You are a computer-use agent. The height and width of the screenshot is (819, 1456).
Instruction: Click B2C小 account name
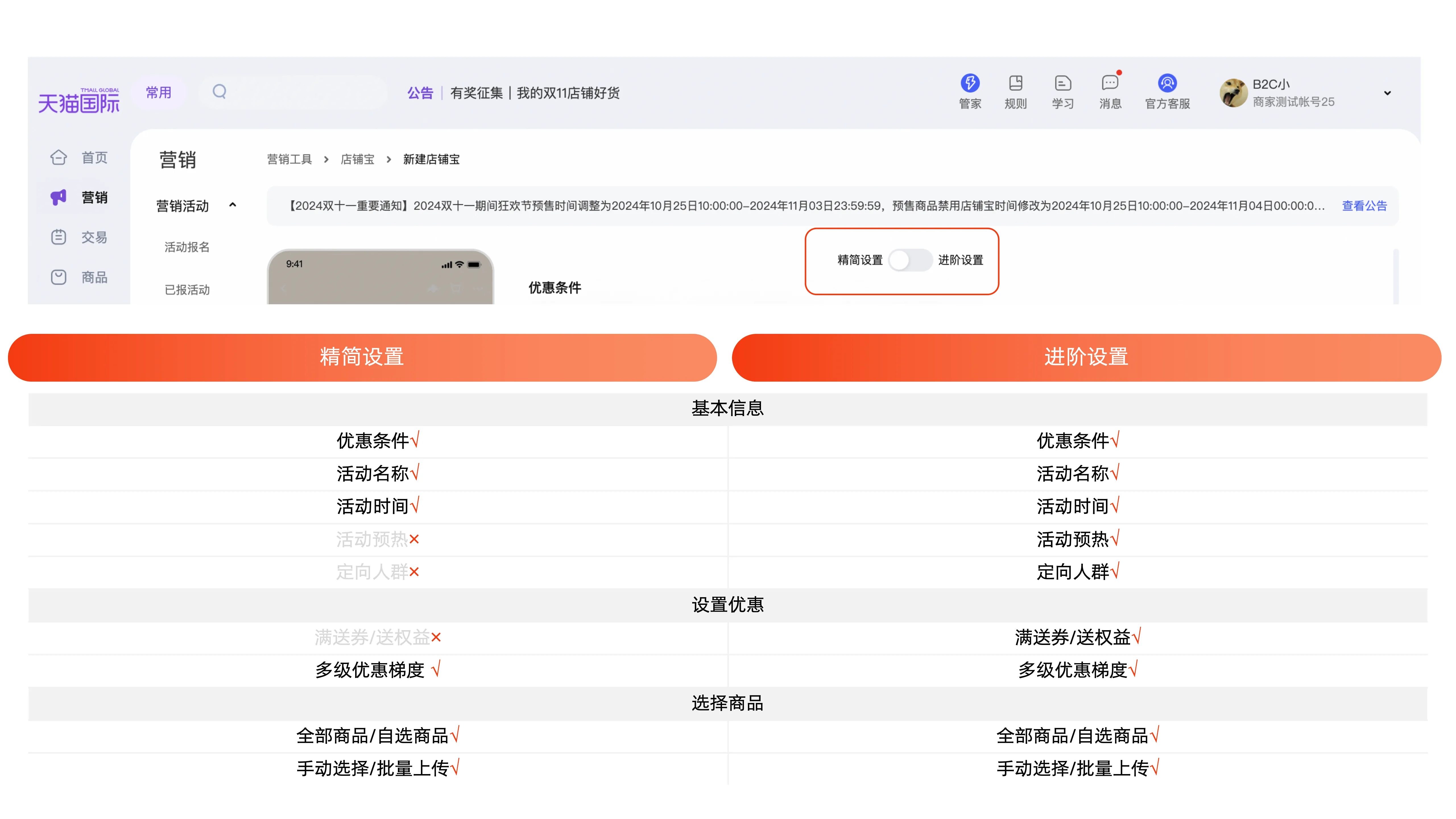[1271, 85]
